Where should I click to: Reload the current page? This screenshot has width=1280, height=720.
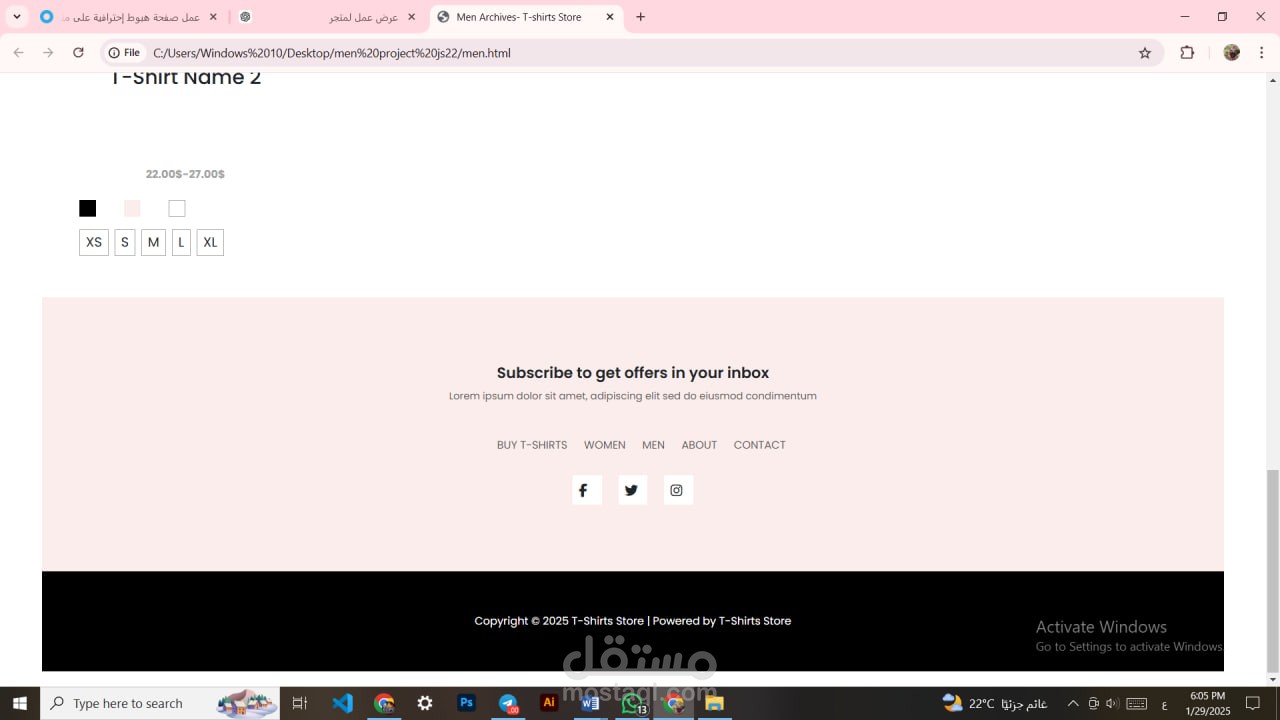coord(78,53)
